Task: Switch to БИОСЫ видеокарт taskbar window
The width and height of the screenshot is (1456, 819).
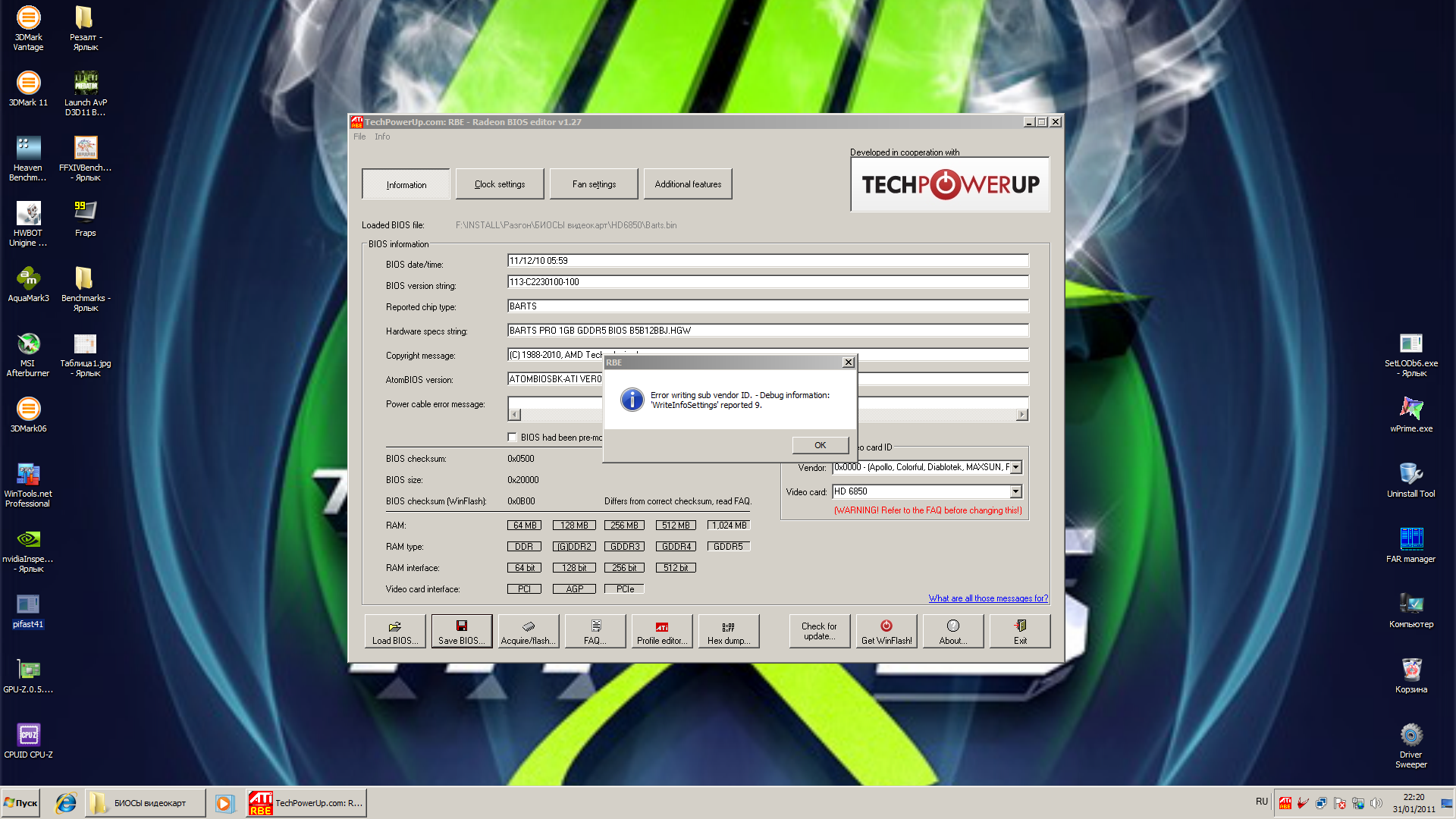Action: [x=146, y=803]
